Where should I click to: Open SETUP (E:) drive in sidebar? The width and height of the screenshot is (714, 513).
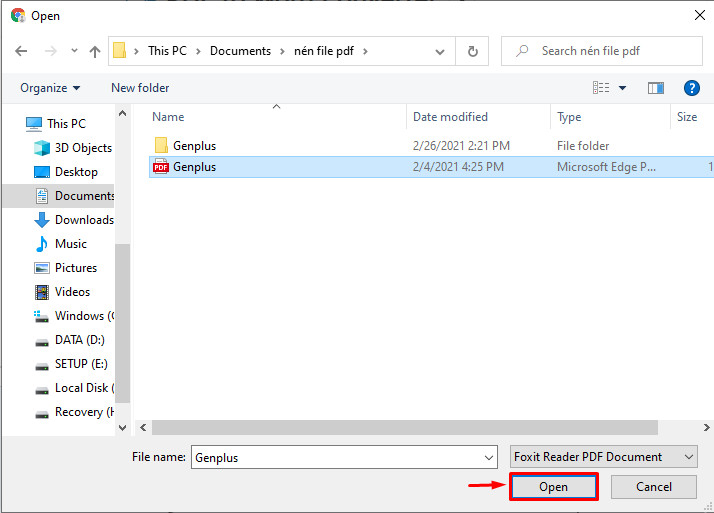point(71,364)
